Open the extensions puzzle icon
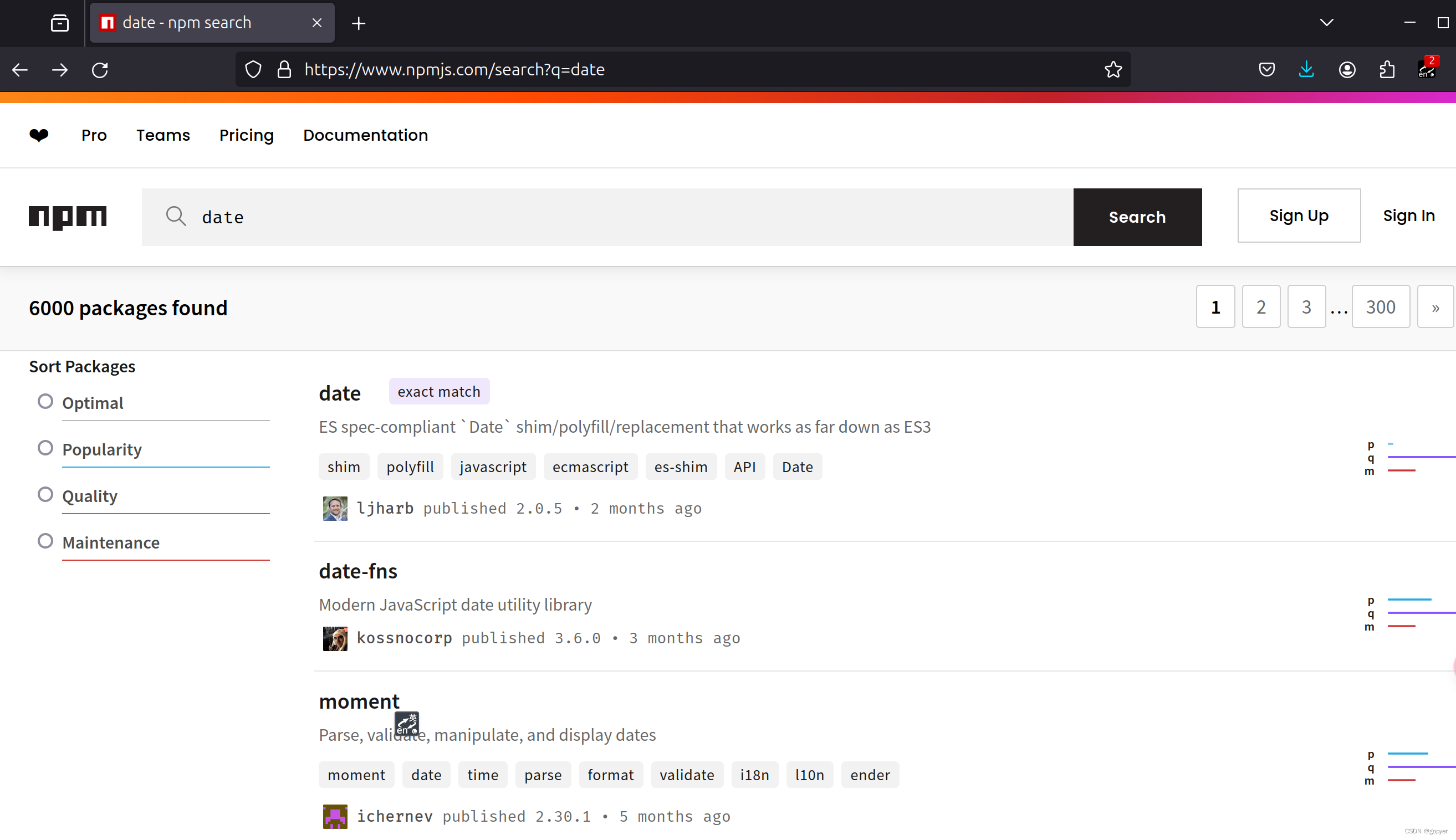 (1387, 70)
